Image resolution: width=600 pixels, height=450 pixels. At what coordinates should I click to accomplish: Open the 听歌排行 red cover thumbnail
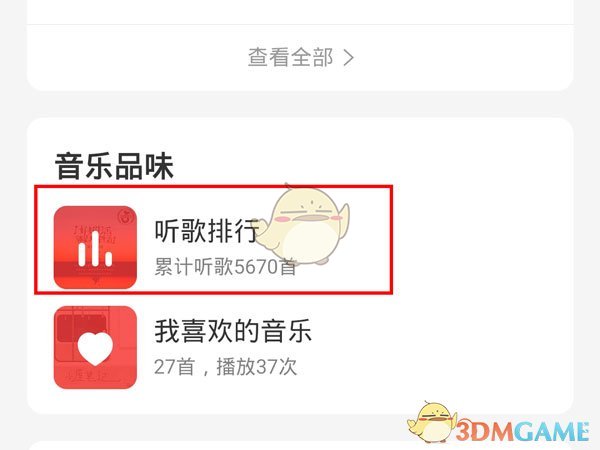pyautogui.click(x=95, y=247)
